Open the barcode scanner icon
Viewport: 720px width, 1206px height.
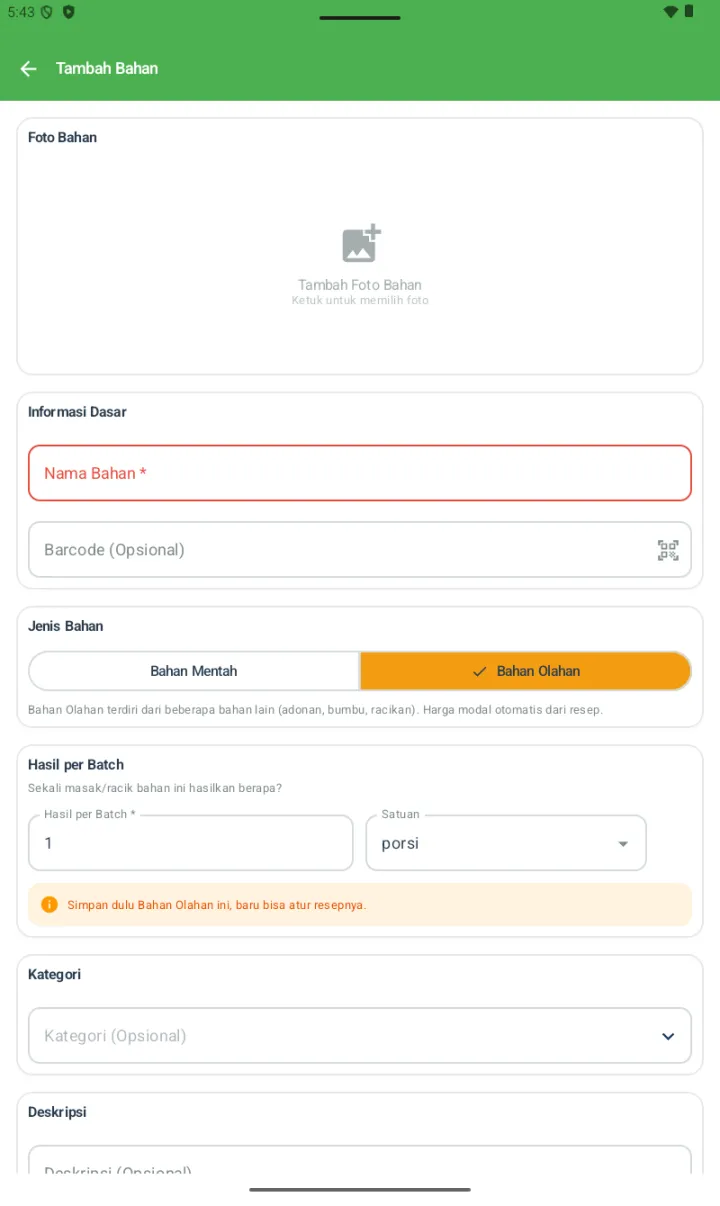[x=668, y=550]
